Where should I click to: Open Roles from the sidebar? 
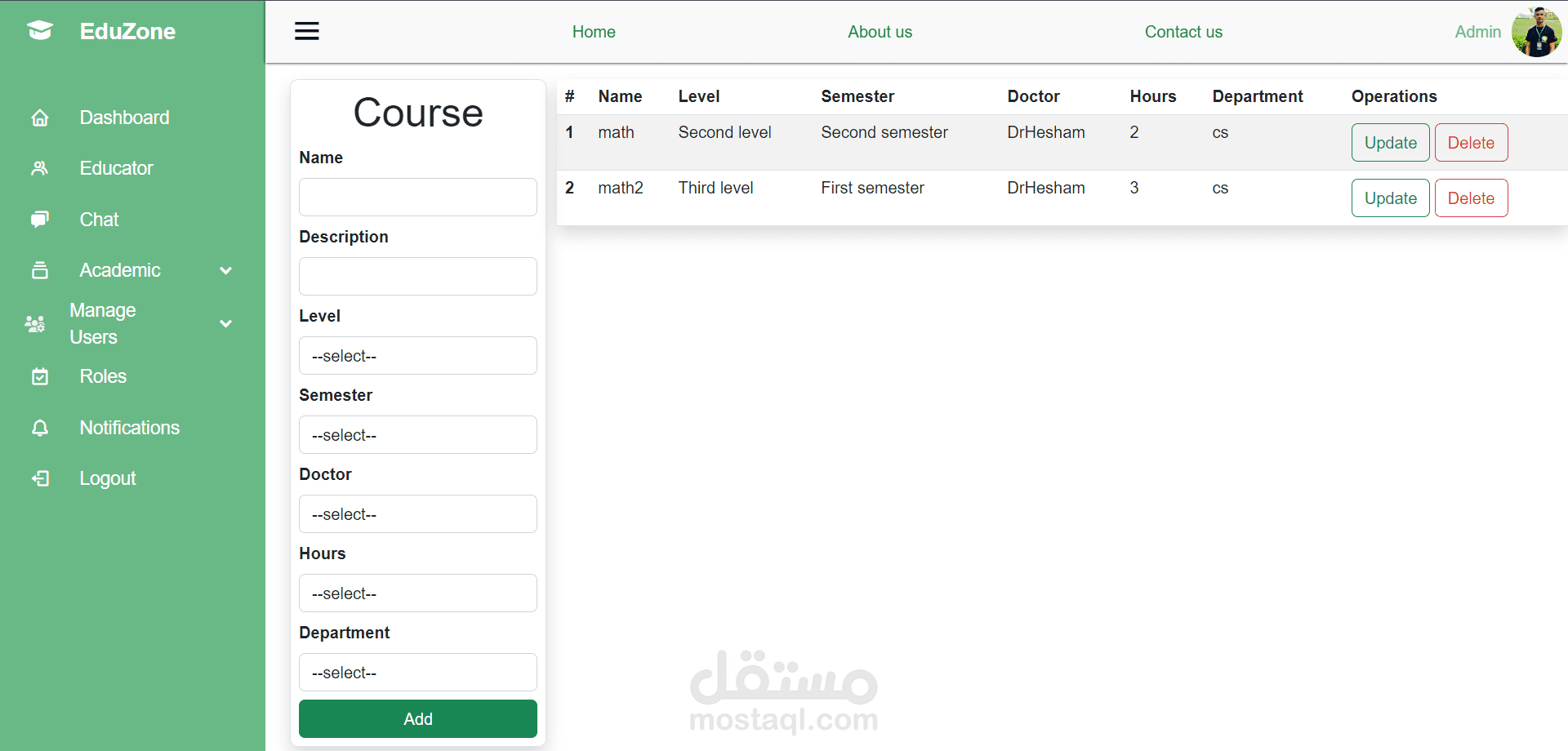103,376
